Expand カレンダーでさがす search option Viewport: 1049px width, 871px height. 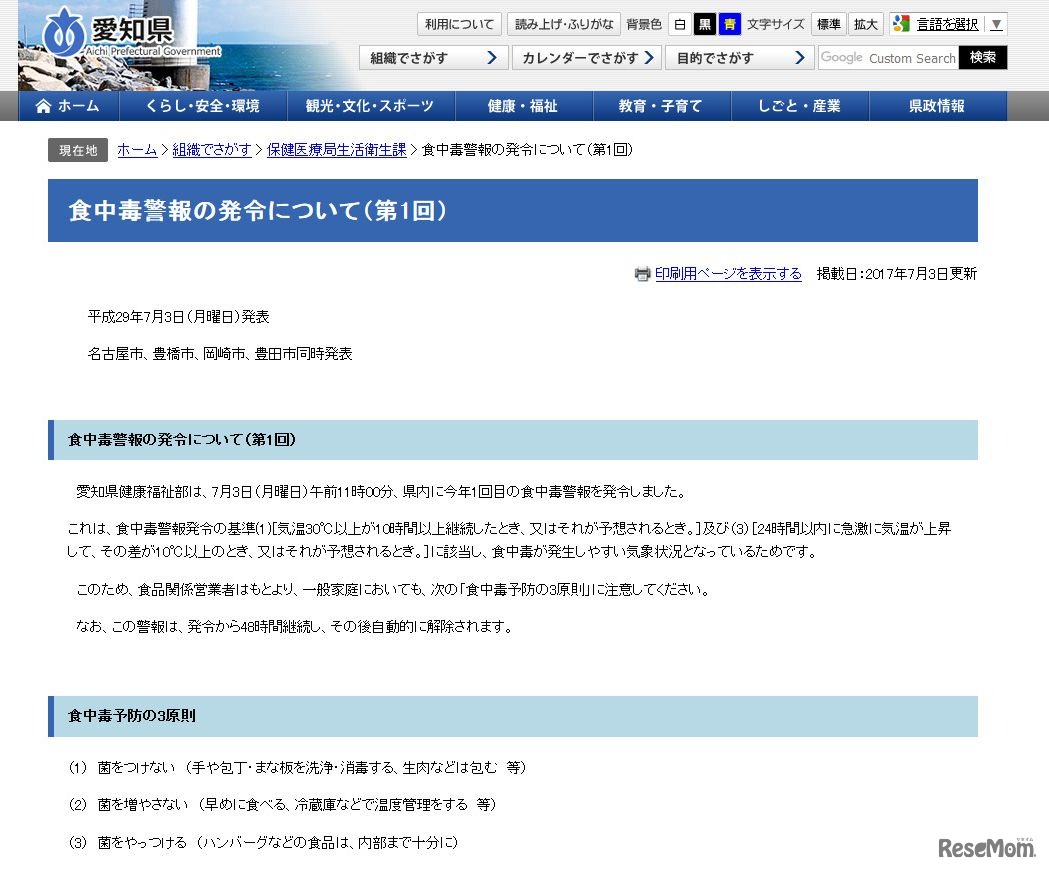[x=586, y=58]
